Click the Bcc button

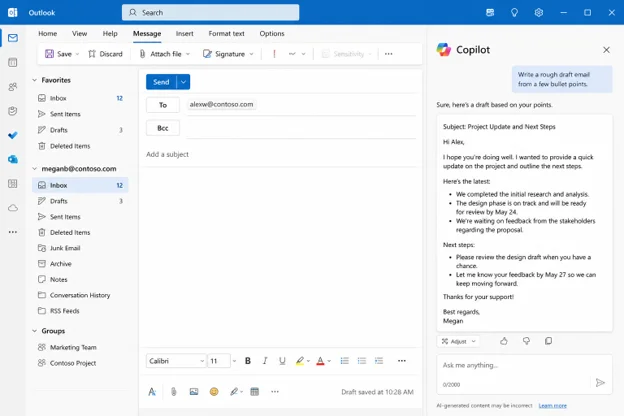[163, 128]
